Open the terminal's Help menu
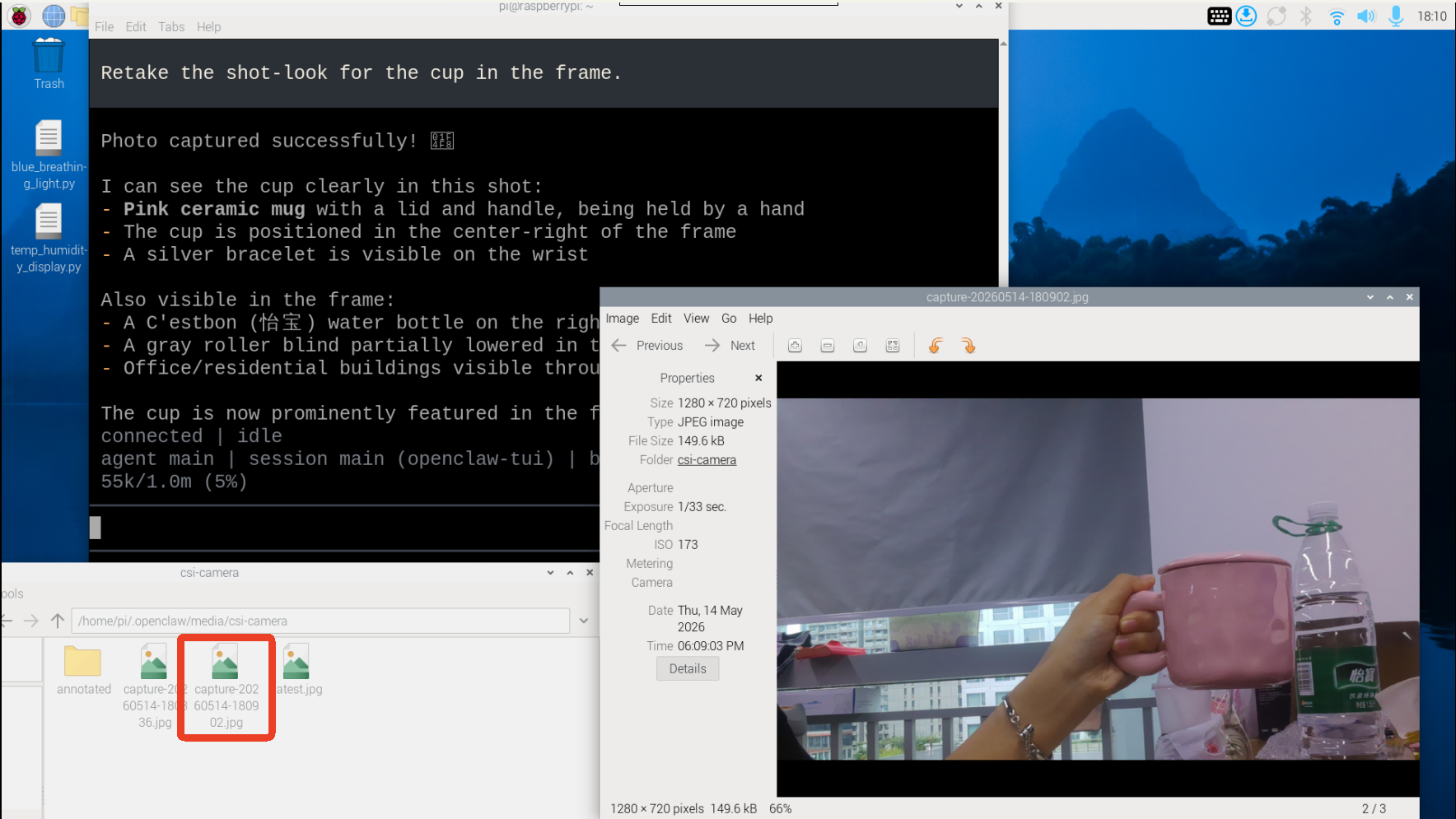The width and height of the screenshot is (1456, 819). coord(208,27)
